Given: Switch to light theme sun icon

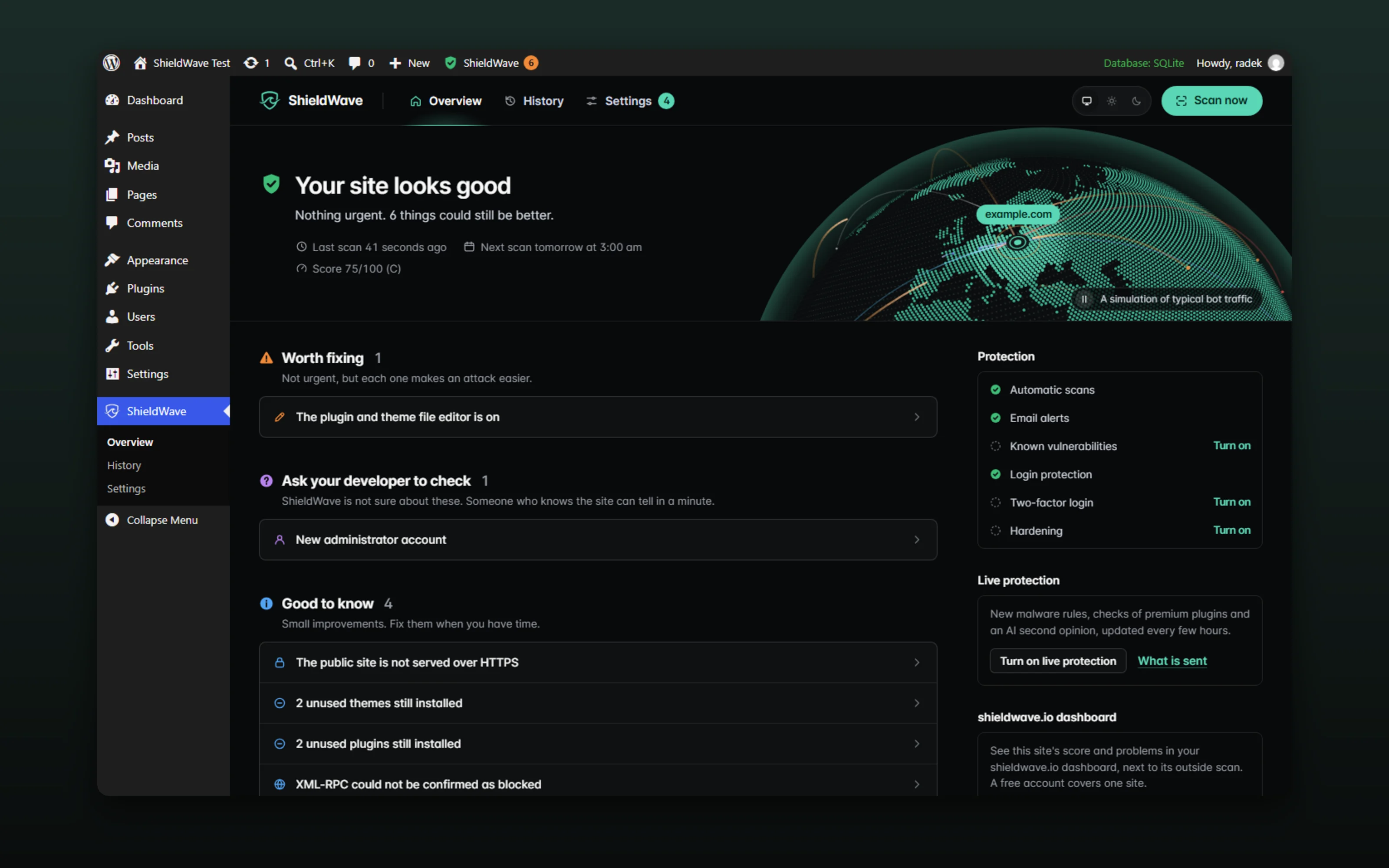Looking at the screenshot, I should pos(1112,101).
